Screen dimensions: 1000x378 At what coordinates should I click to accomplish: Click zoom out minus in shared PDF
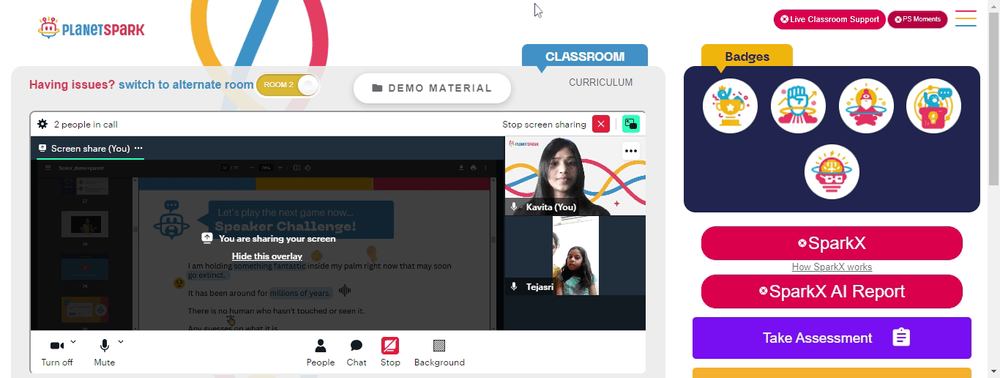[x=253, y=168]
